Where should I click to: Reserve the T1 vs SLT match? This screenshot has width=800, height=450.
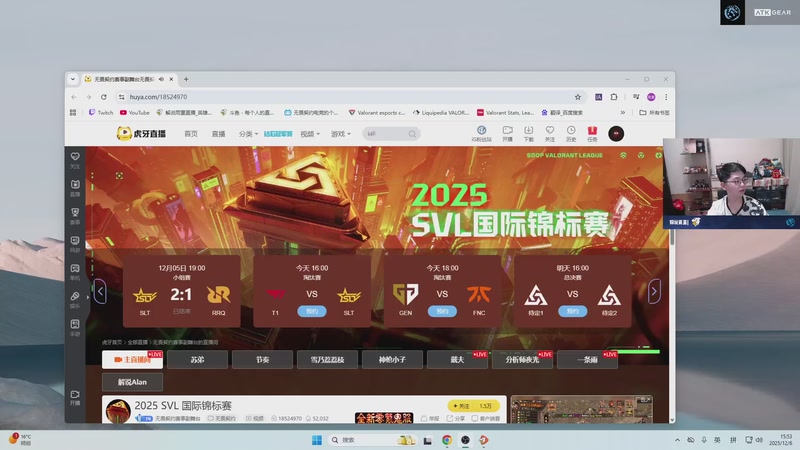pos(312,311)
